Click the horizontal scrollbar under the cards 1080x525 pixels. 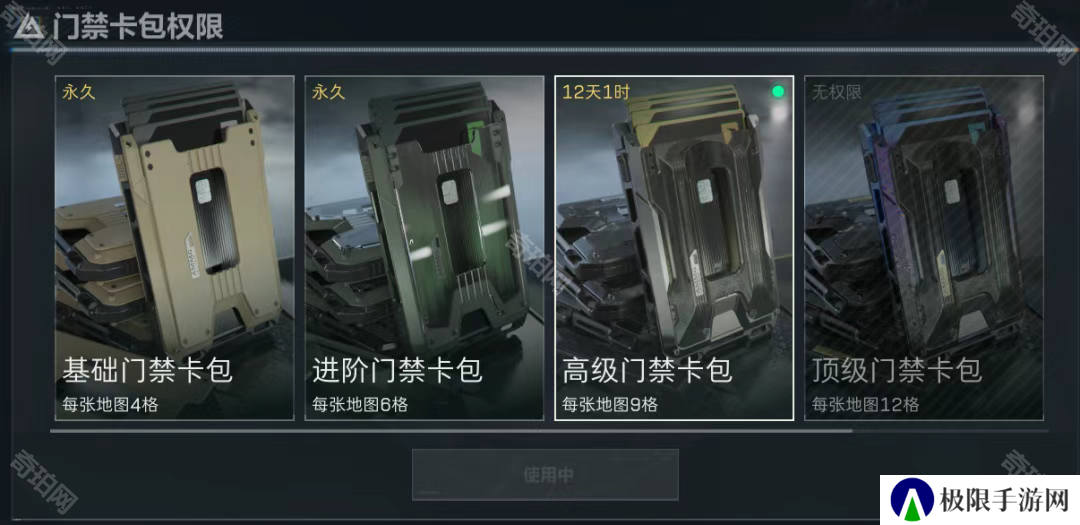click(549, 431)
